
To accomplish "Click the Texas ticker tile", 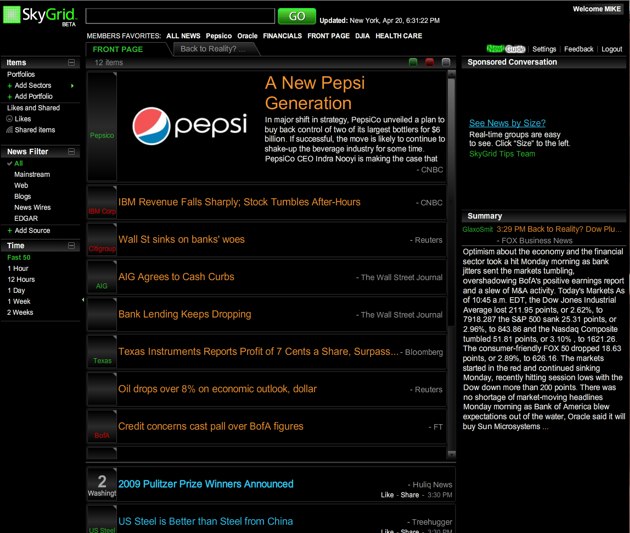I will (102, 351).
